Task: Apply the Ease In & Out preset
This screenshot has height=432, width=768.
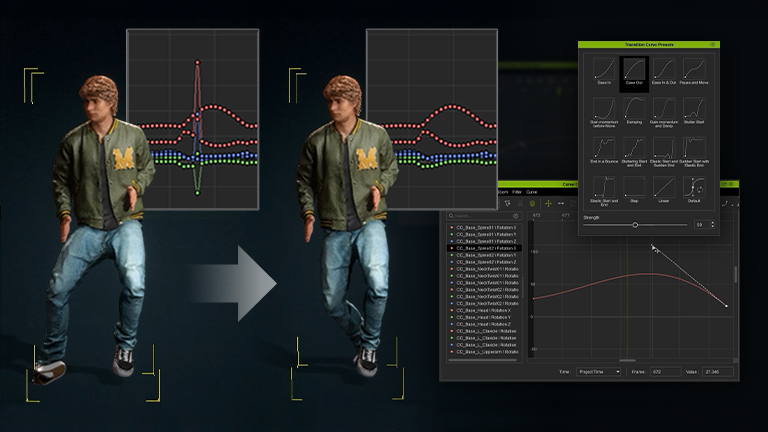Action: click(x=662, y=68)
